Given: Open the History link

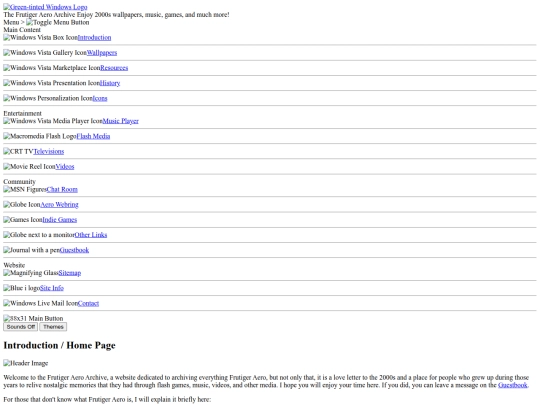Looking at the screenshot, I should [x=110, y=83].
